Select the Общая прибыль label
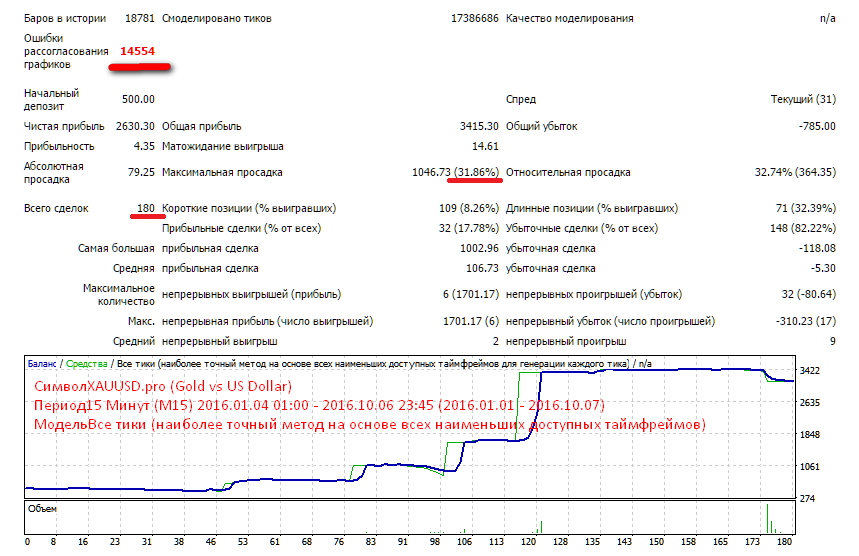This screenshot has width=859, height=556. point(202,126)
